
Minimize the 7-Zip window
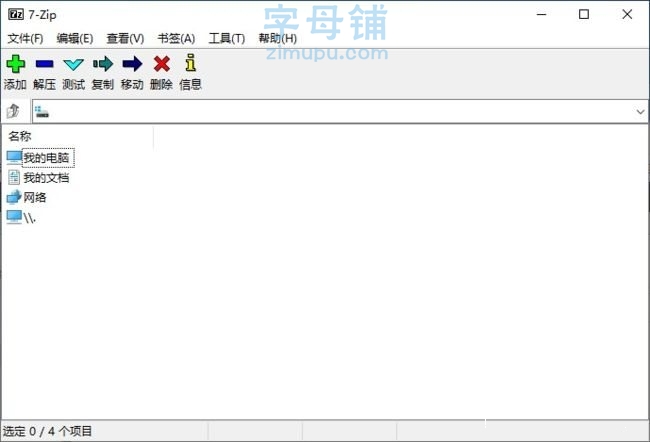[541, 15]
